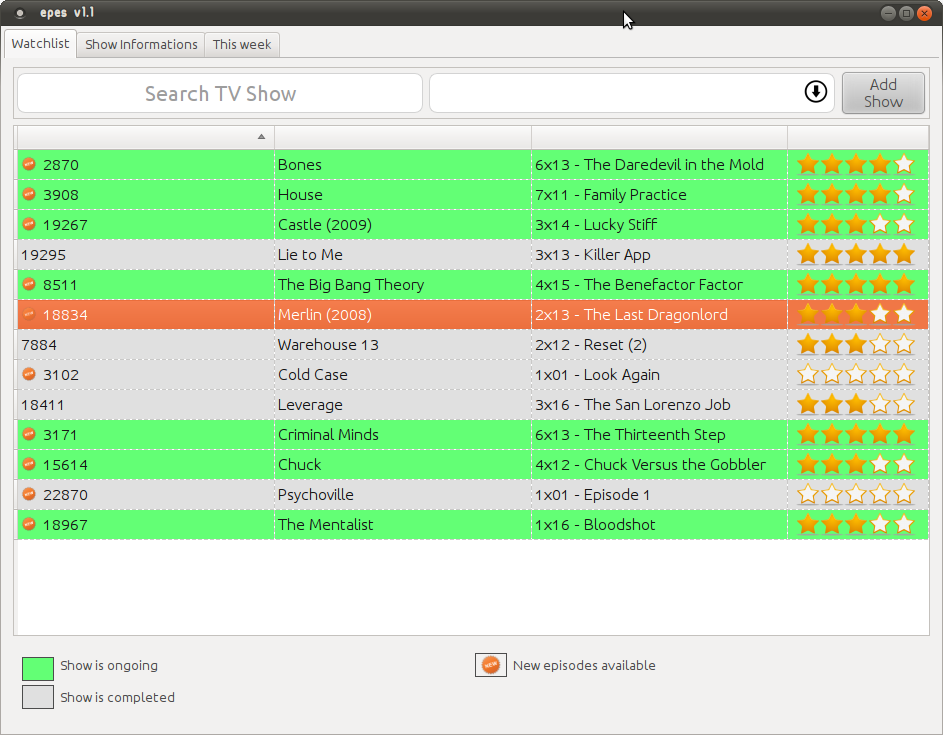Sort by the first column header arrow

pos(261,137)
